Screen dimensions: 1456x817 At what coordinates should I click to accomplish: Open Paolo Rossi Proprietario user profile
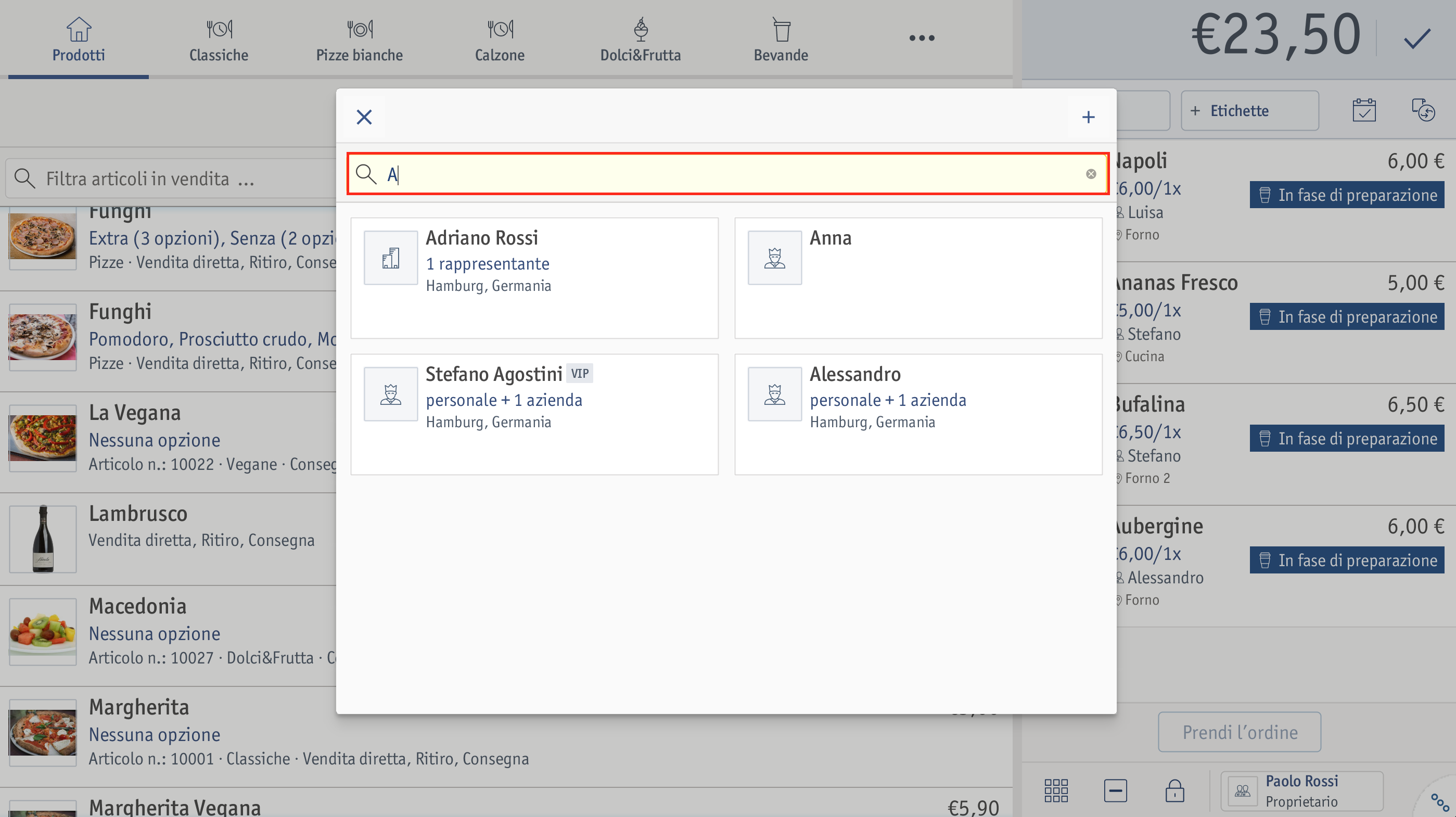[1301, 791]
